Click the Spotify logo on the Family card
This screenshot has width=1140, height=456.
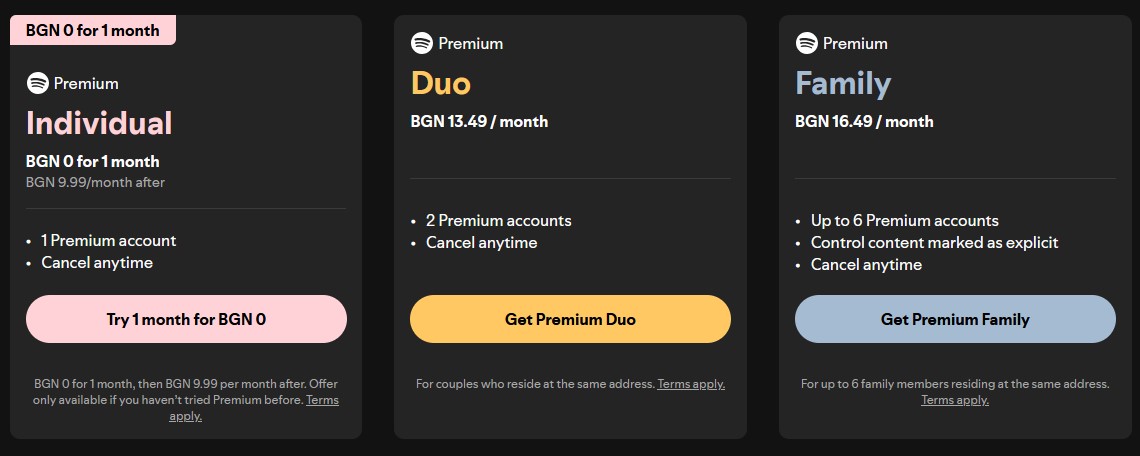coord(806,43)
